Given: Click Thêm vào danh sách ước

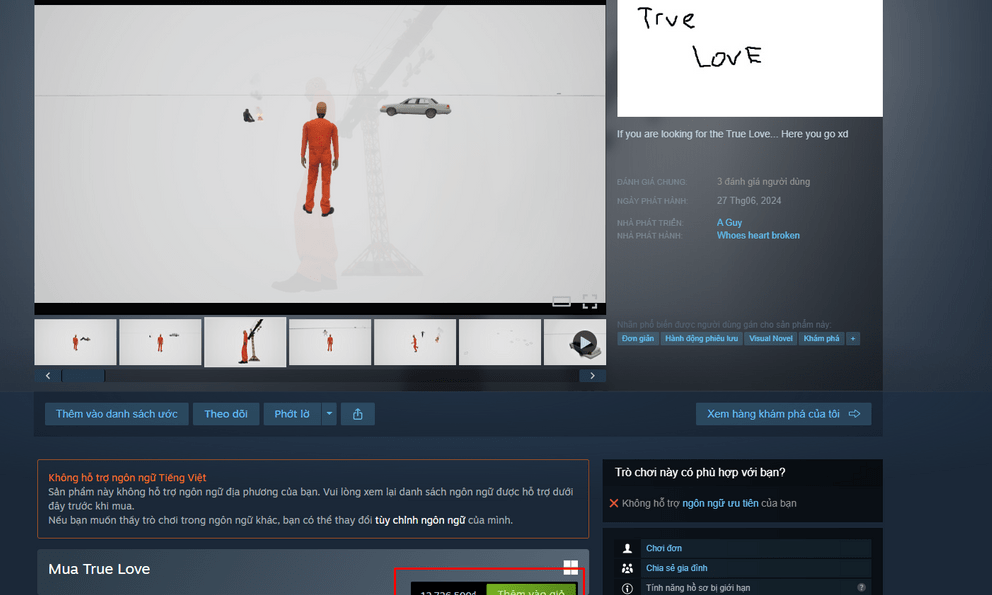Looking at the screenshot, I should click(x=116, y=413).
